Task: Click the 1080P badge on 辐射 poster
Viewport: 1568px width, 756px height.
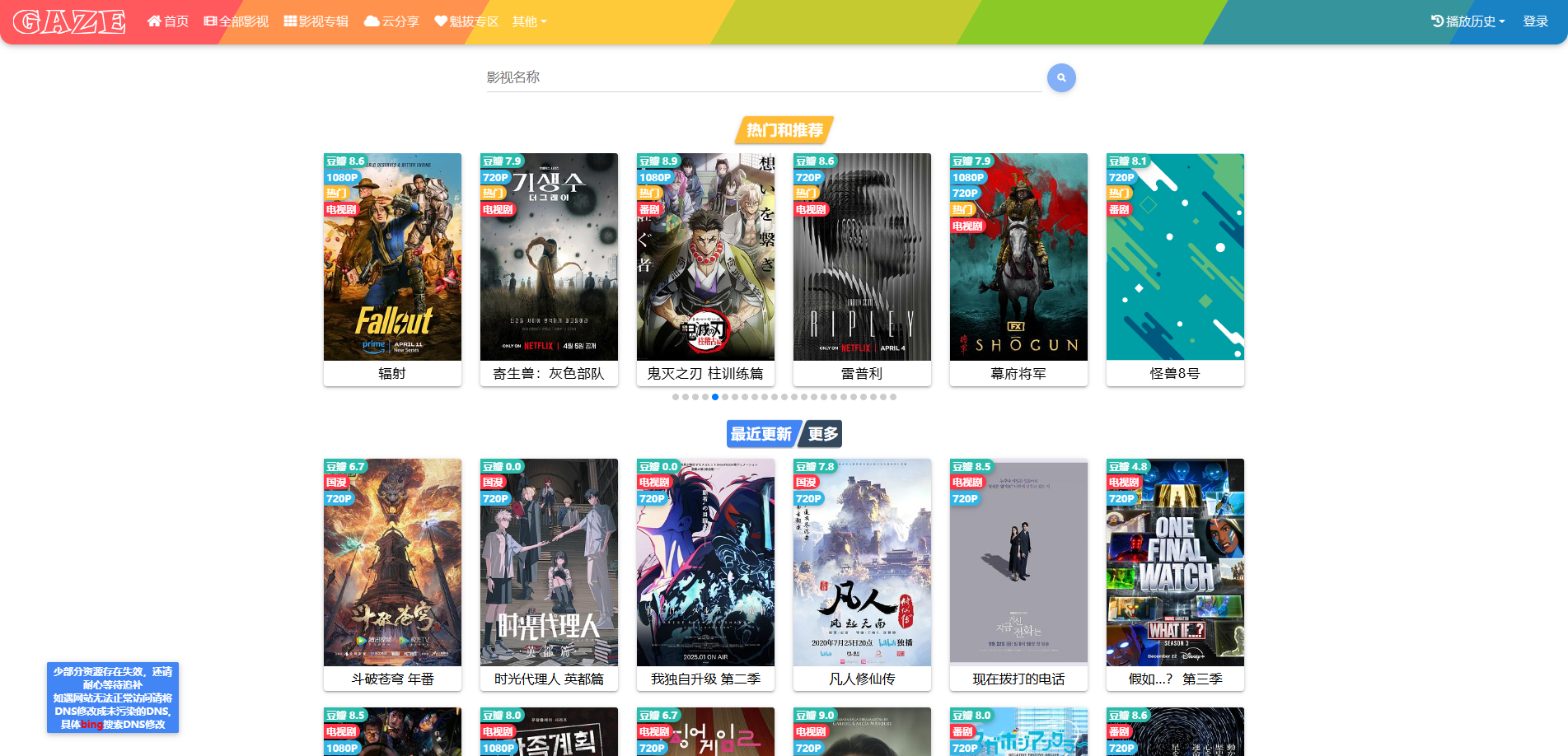Action: [342, 177]
